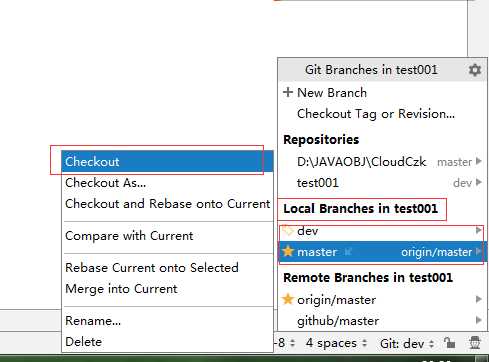Choose Rename... for the branch
Viewport: 489px width, 362px height.
point(167,321)
